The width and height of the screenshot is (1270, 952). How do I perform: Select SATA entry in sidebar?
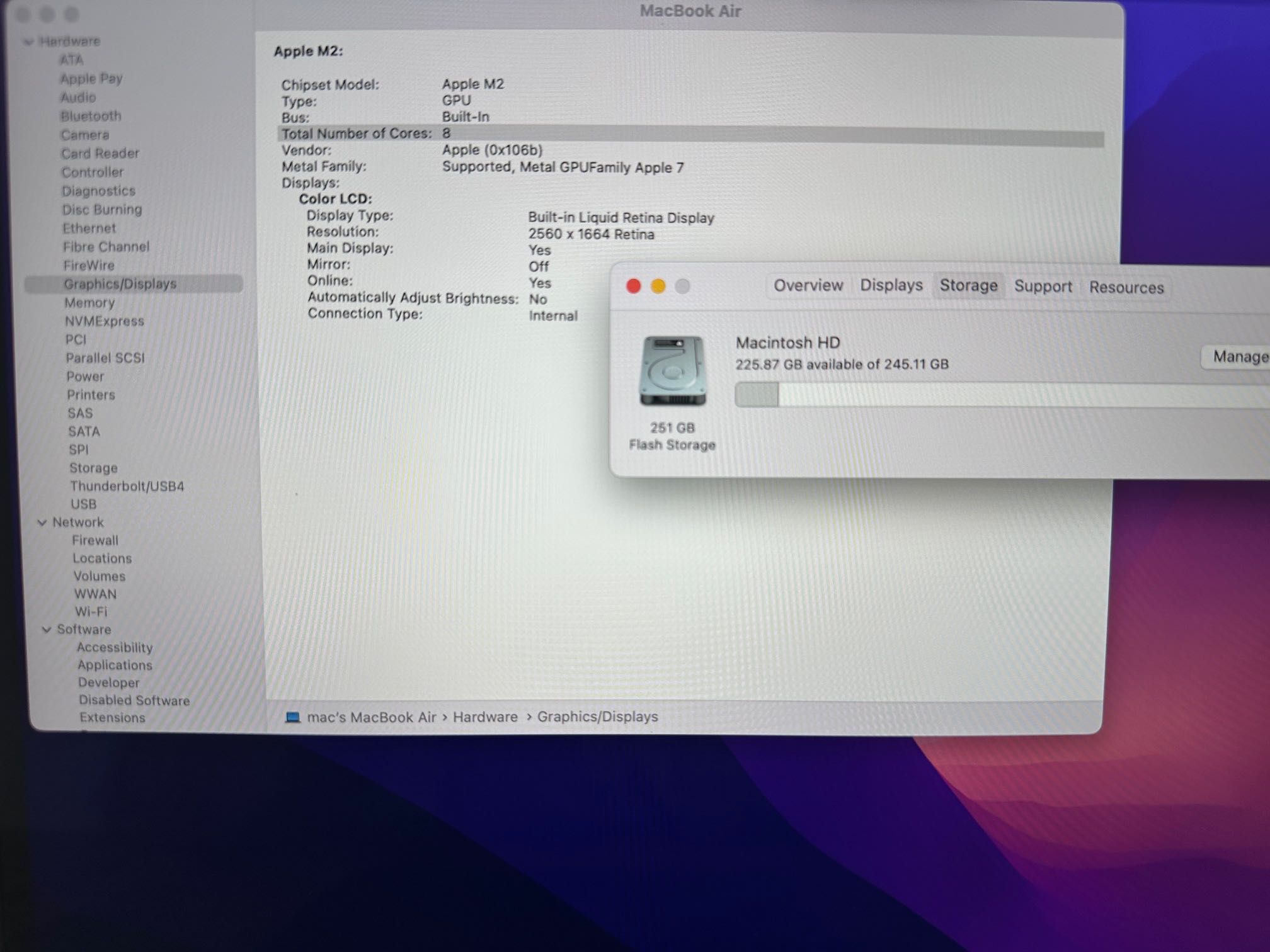[x=84, y=432]
